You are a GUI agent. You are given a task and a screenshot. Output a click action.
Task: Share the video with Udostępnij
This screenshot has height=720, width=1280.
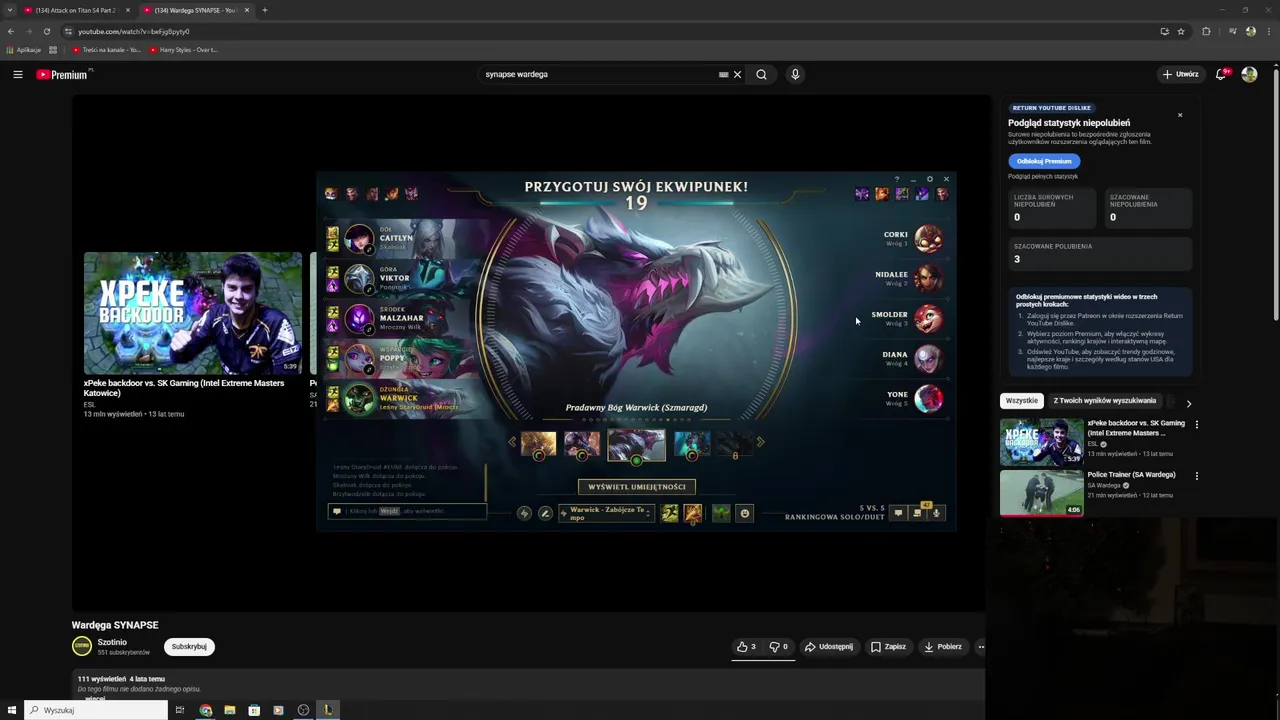829,647
